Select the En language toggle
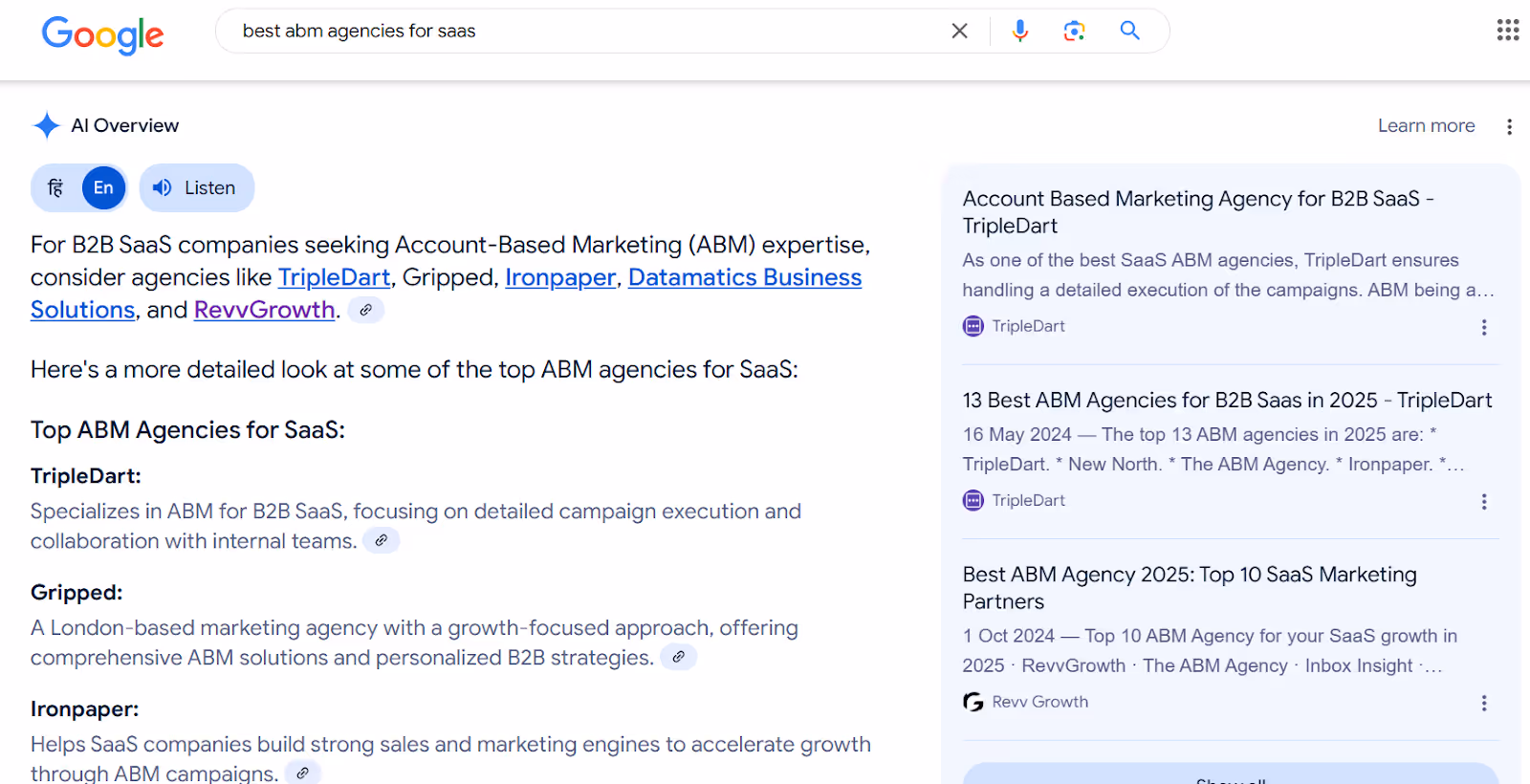1530x784 pixels. point(103,187)
